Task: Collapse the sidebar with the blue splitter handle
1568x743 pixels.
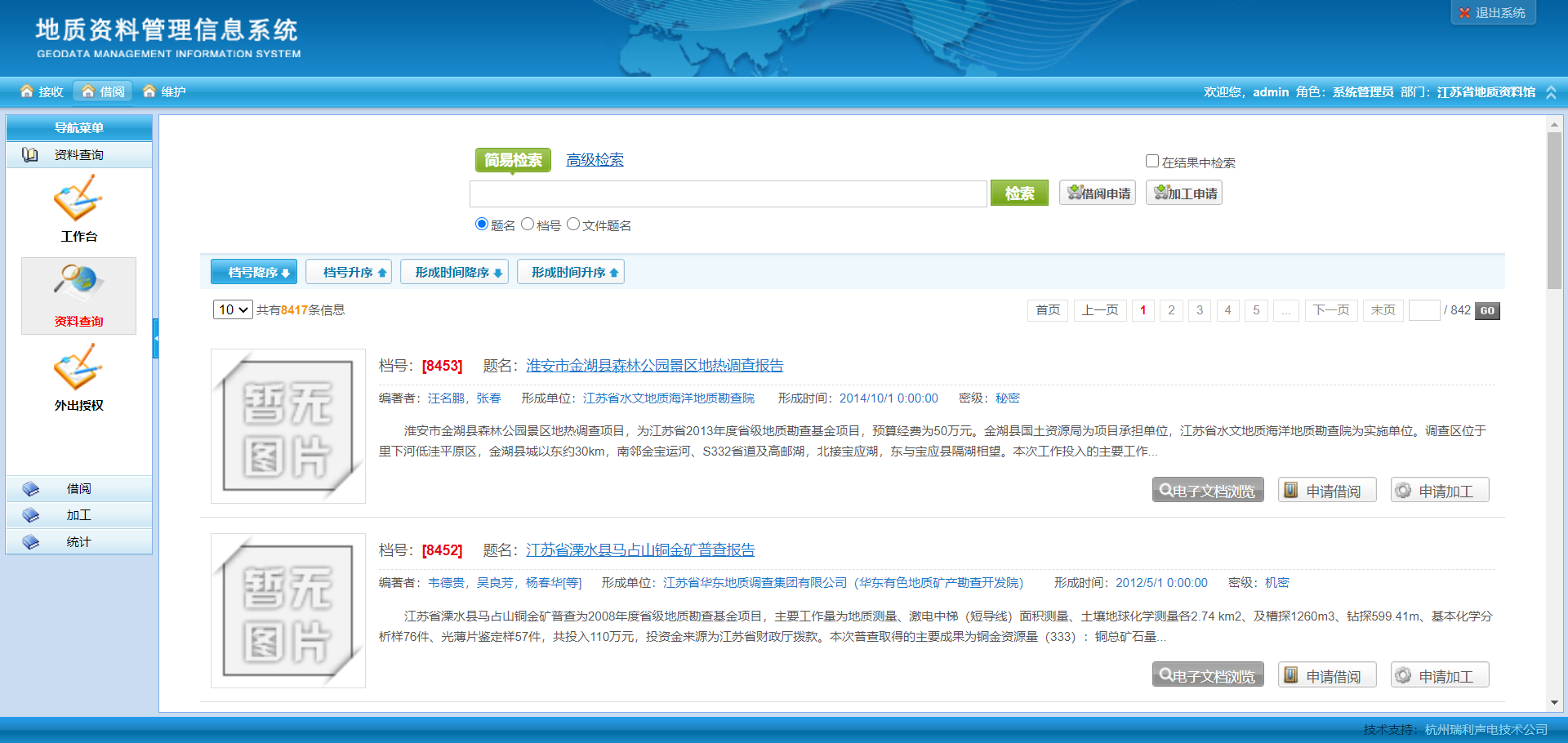Action: pyautogui.click(x=155, y=339)
